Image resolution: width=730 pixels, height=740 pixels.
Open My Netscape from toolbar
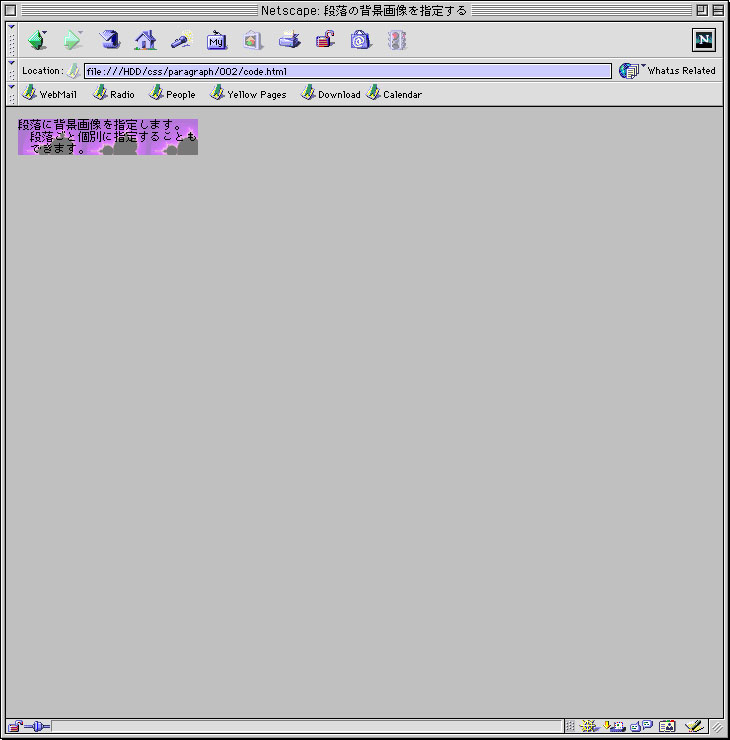(217, 40)
